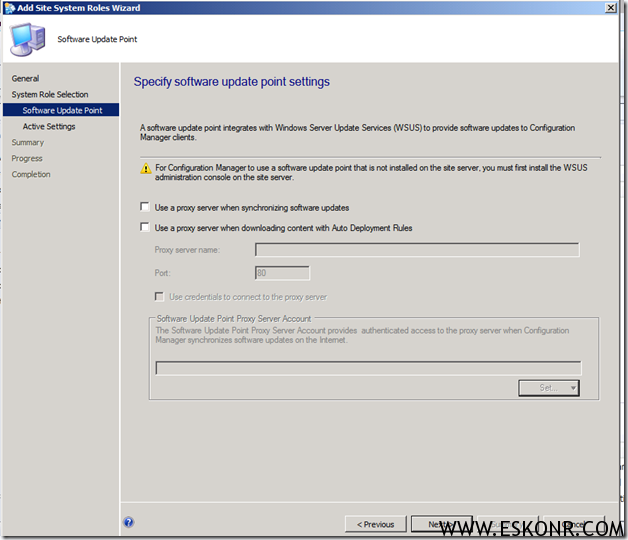The image size is (628, 540).
Task: Select the Software Update Point step
Action: (61, 110)
